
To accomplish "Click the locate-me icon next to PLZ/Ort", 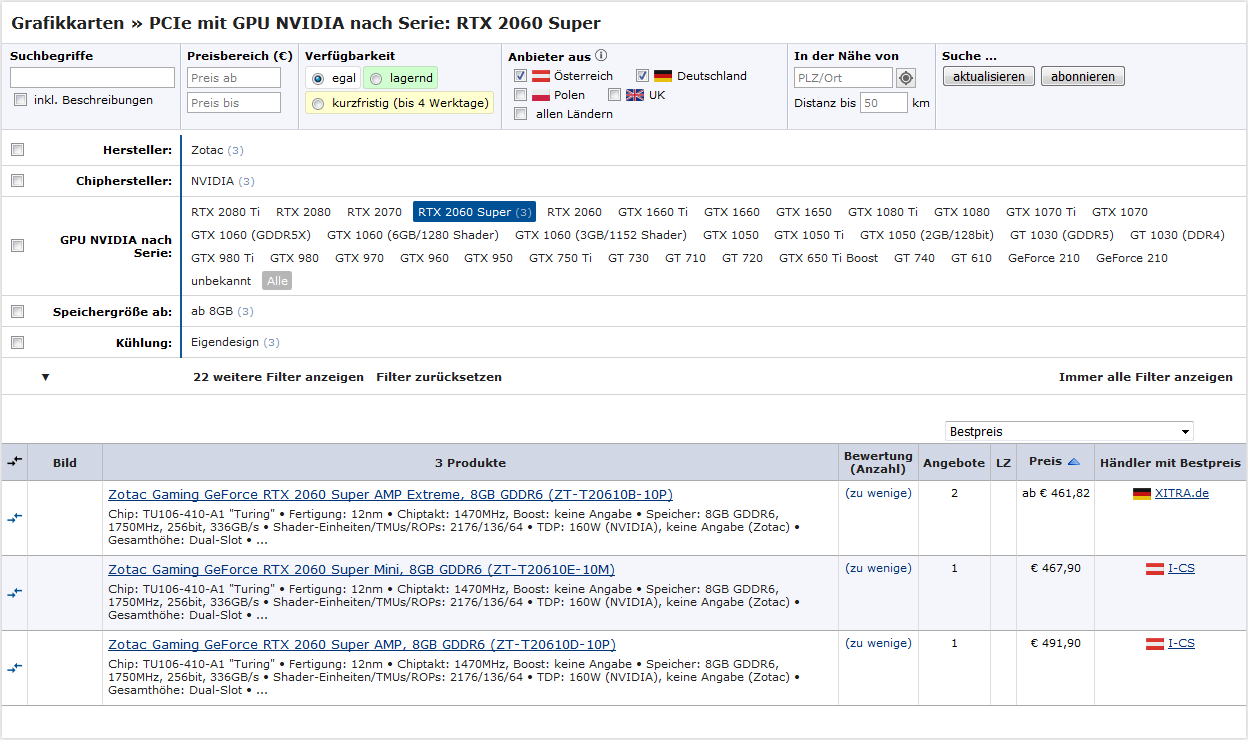I will click(x=906, y=78).
